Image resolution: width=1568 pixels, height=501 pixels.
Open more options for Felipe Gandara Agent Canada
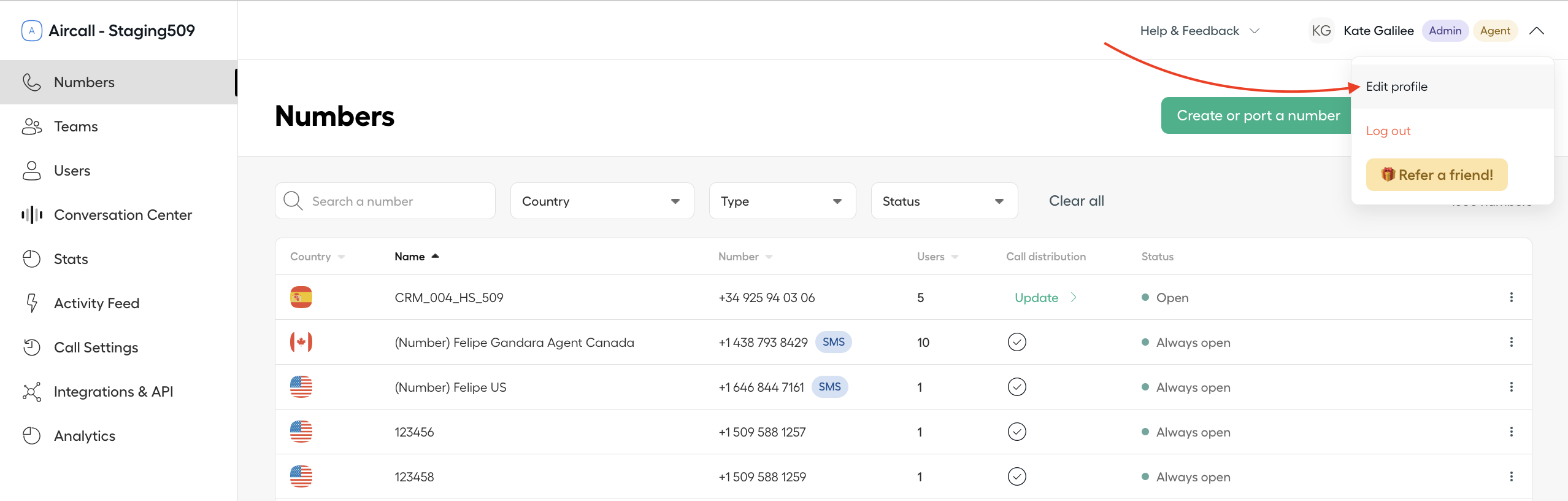tap(1512, 342)
